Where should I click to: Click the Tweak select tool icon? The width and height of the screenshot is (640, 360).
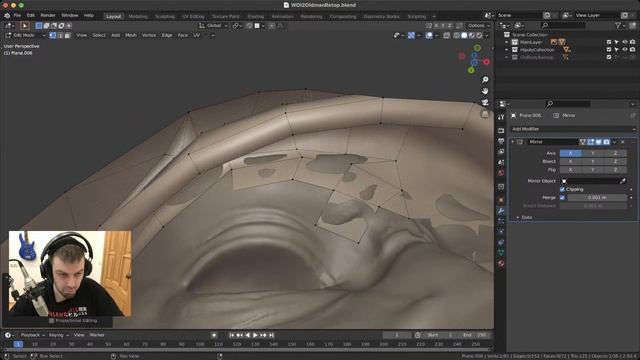click(x=24, y=26)
